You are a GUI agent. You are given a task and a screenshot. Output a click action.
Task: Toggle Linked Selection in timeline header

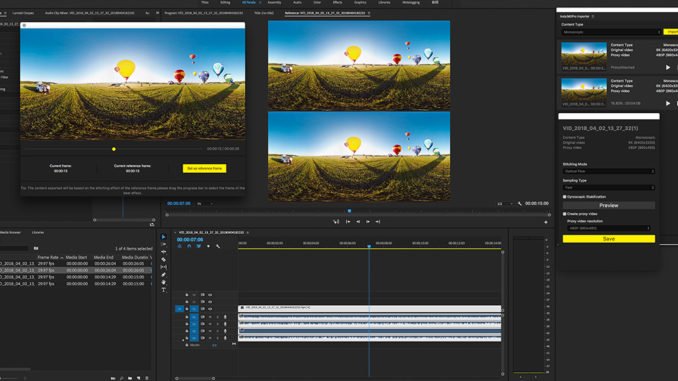pos(198,246)
